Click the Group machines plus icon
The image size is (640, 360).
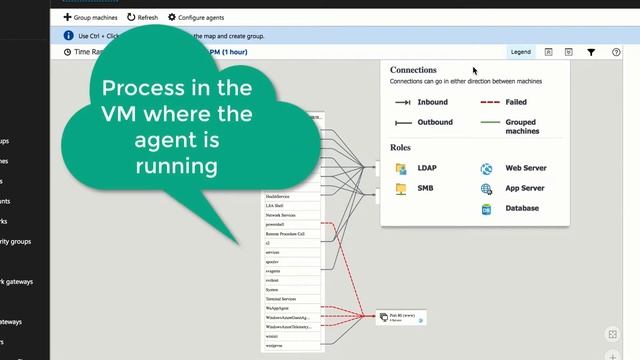[x=67, y=17]
